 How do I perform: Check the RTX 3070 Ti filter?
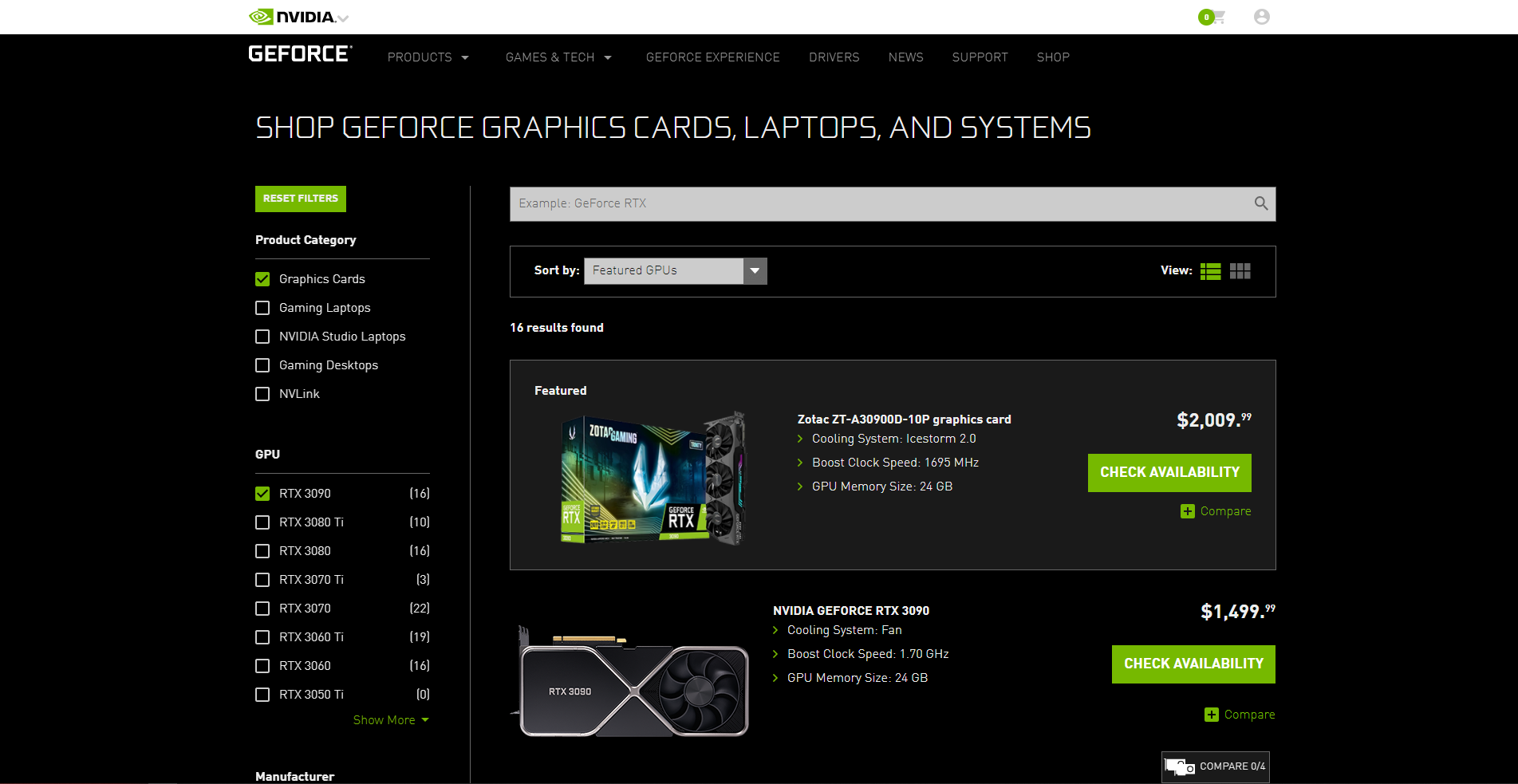coord(262,580)
